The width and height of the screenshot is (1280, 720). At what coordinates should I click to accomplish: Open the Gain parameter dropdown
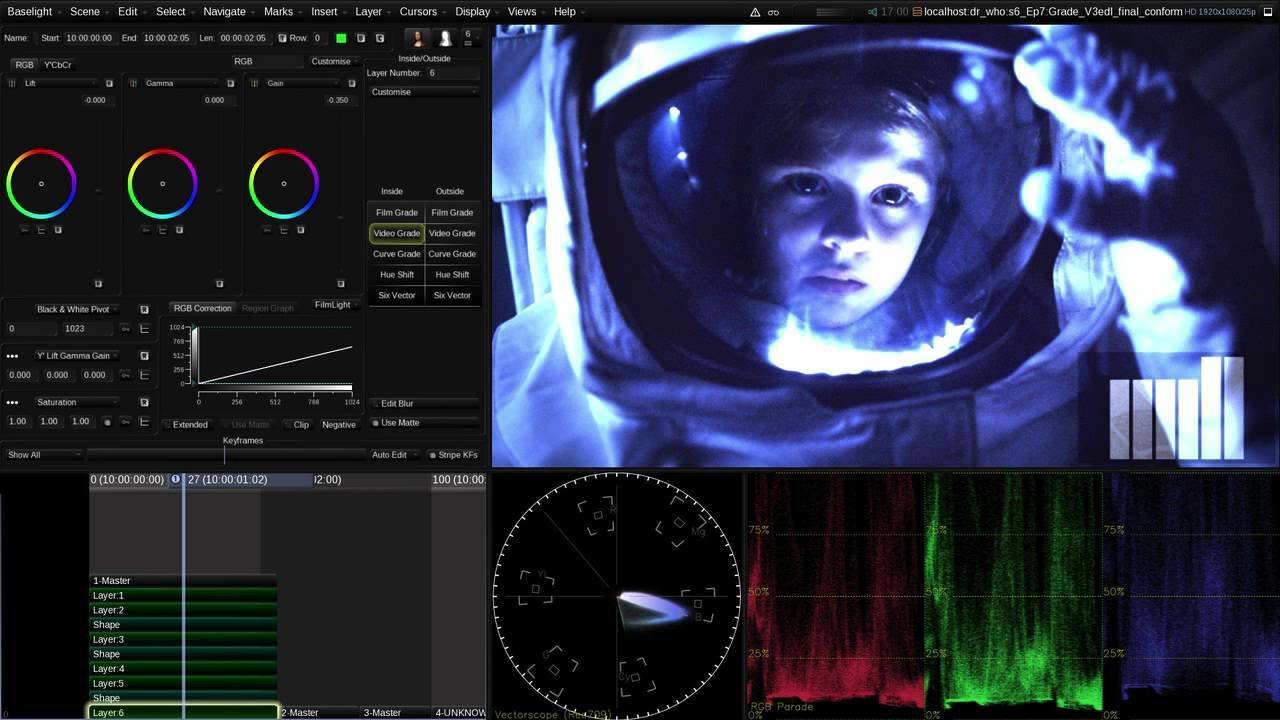(303, 83)
